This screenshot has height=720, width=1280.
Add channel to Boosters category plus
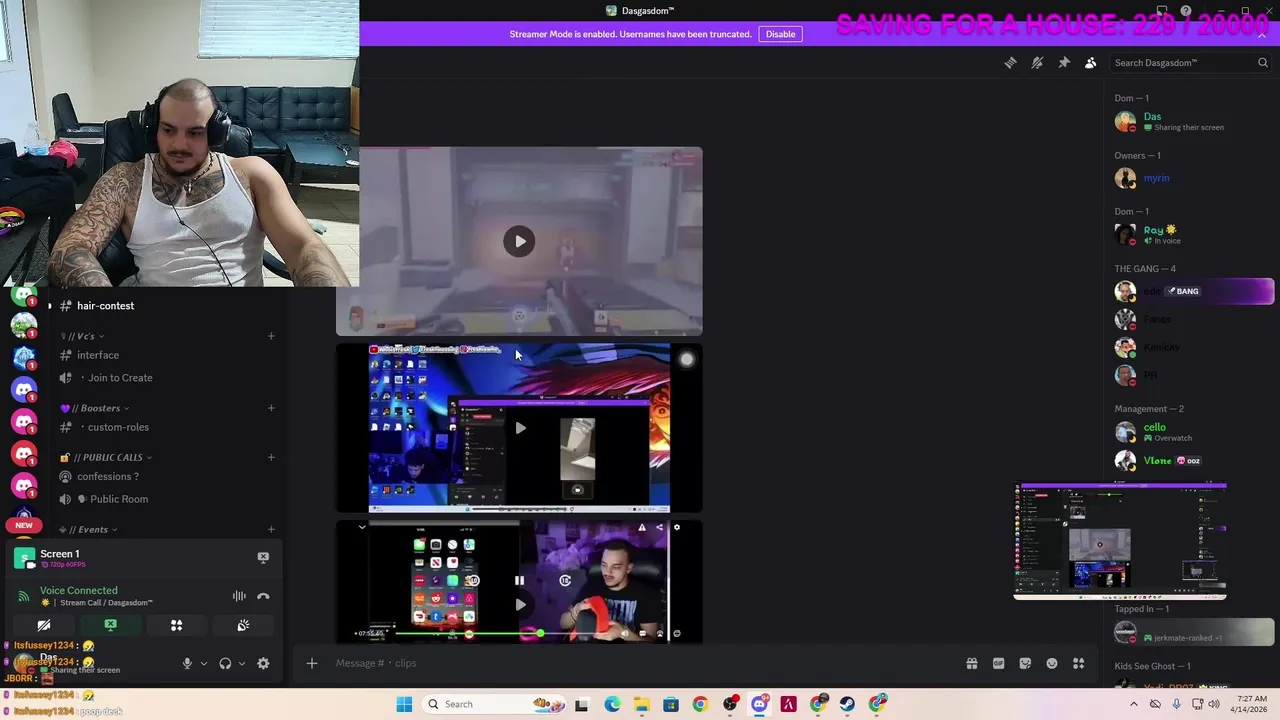pyautogui.click(x=271, y=408)
